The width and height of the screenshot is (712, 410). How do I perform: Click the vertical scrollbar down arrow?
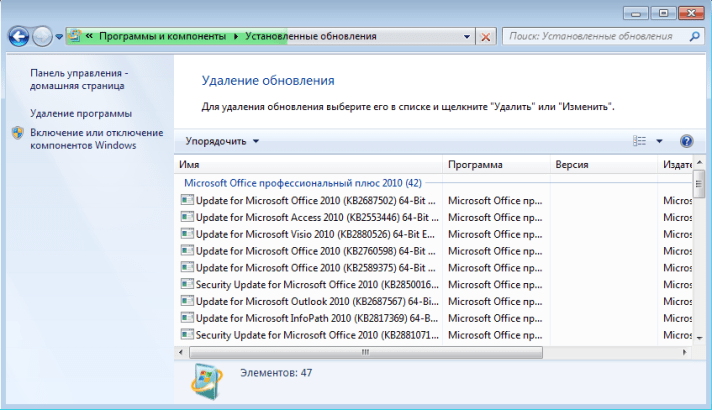point(699,338)
